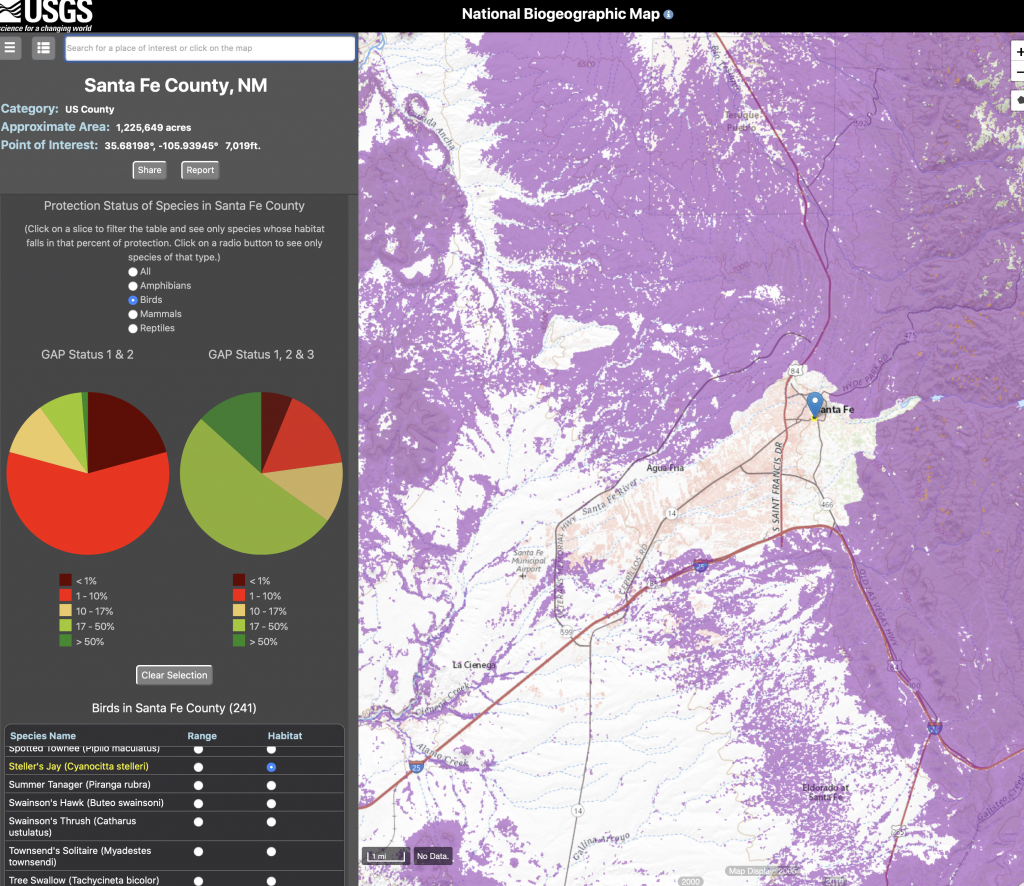Click the list view icon beside search
The width and height of the screenshot is (1024, 886).
coord(43,48)
